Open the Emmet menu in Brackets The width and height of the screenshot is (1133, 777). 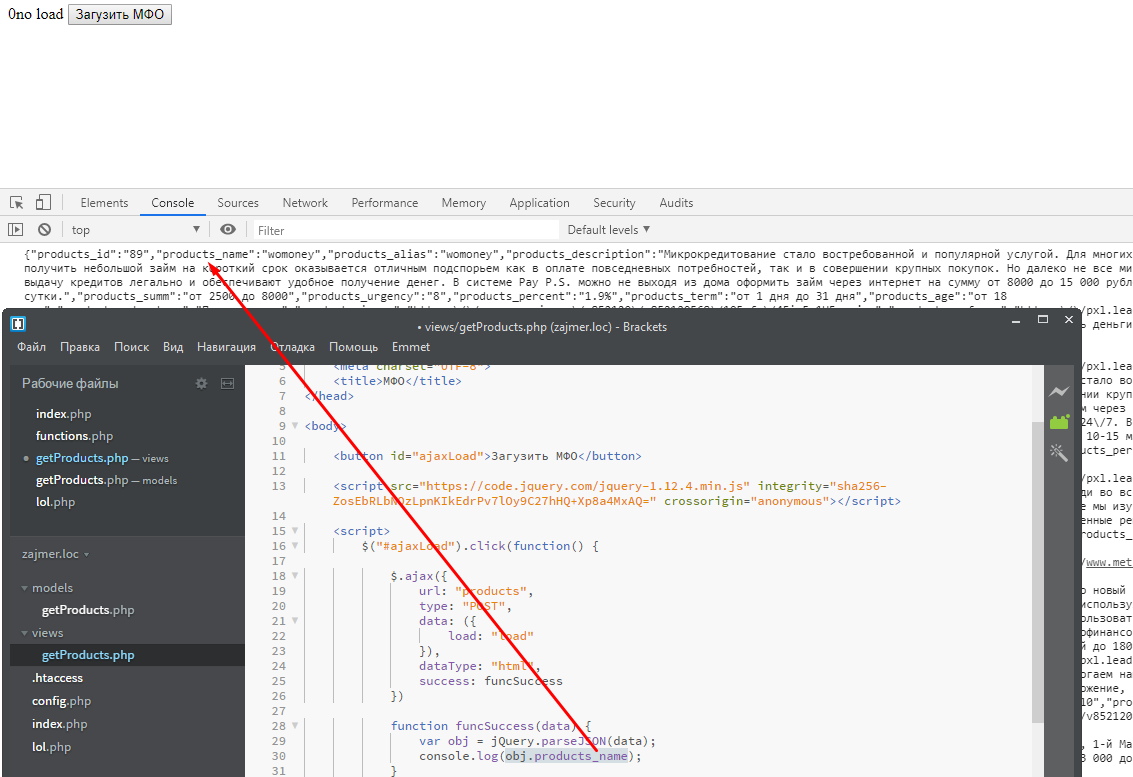pyautogui.click(x=410, y=347)
